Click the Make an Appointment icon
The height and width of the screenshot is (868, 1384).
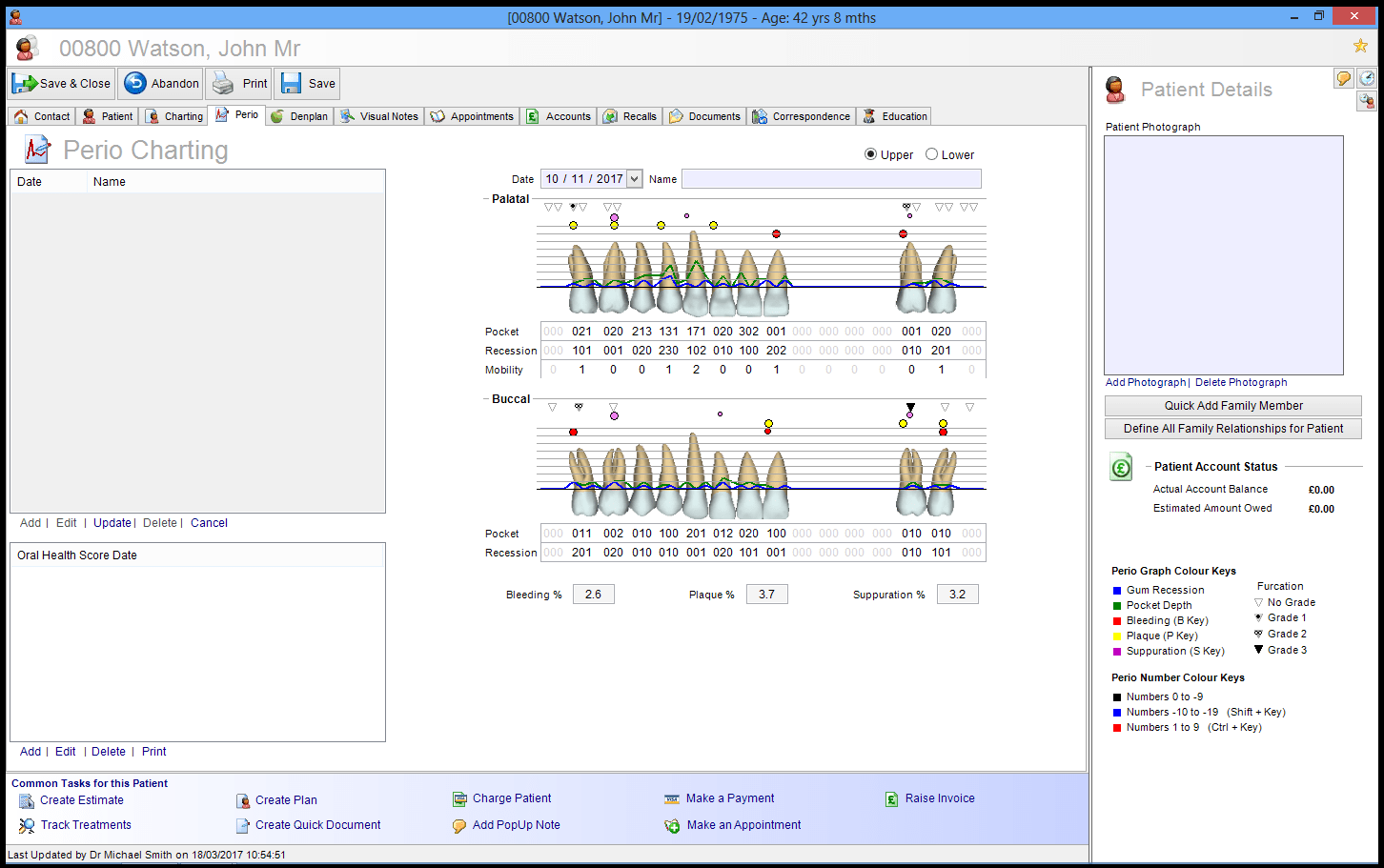pyautogui.click(x=673, y=825)
